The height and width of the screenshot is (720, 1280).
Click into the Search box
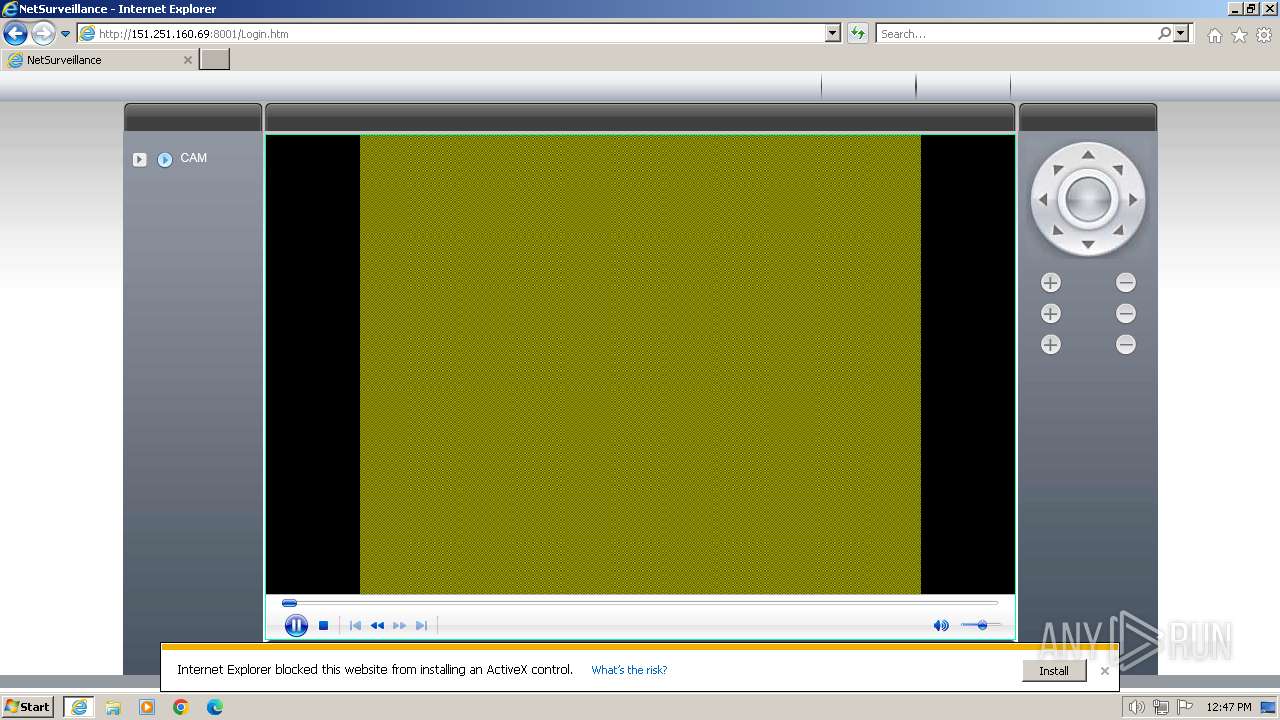(x=1015, y=33)
